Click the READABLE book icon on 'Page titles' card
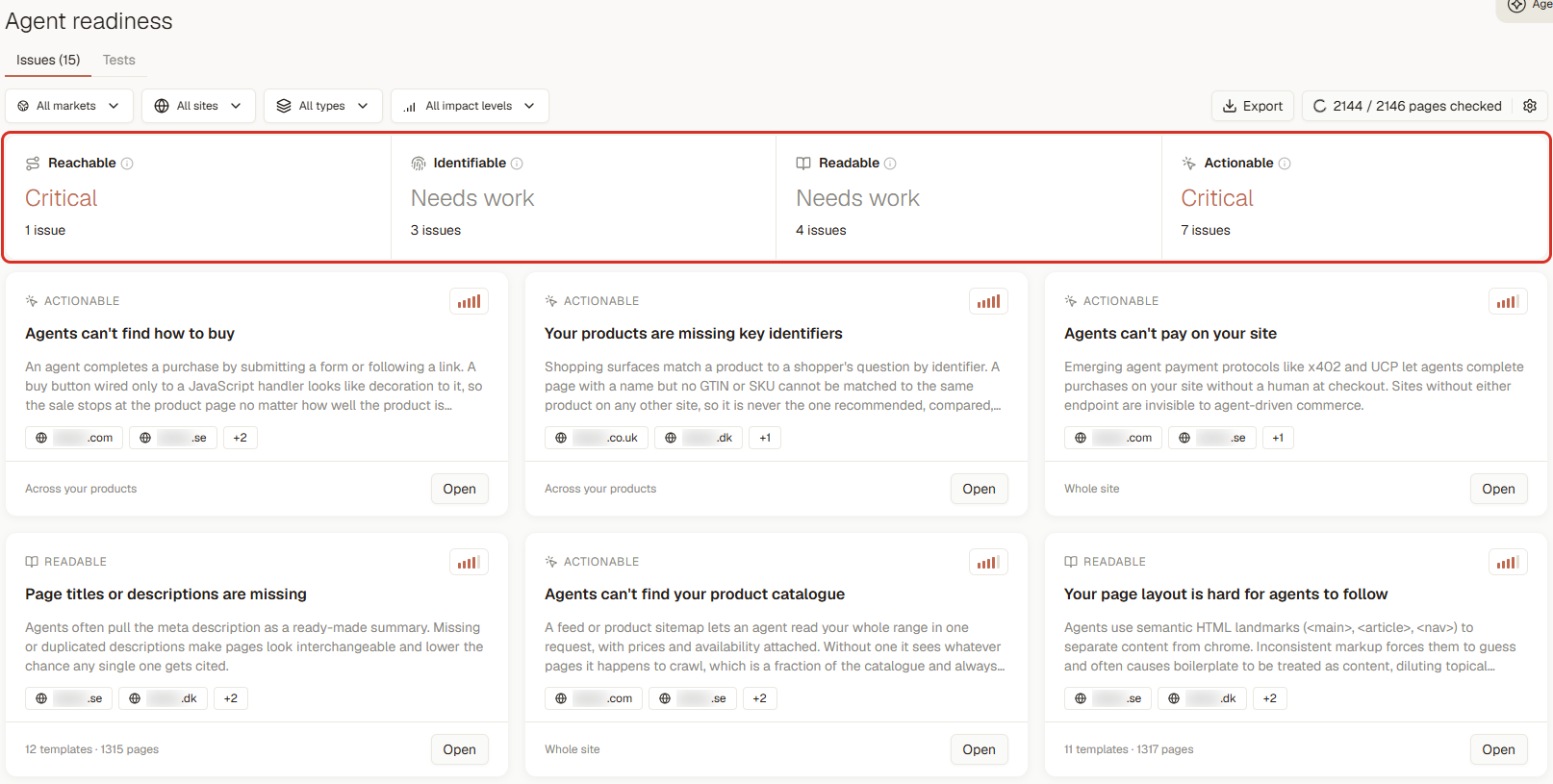 click(x=32, y=562)
